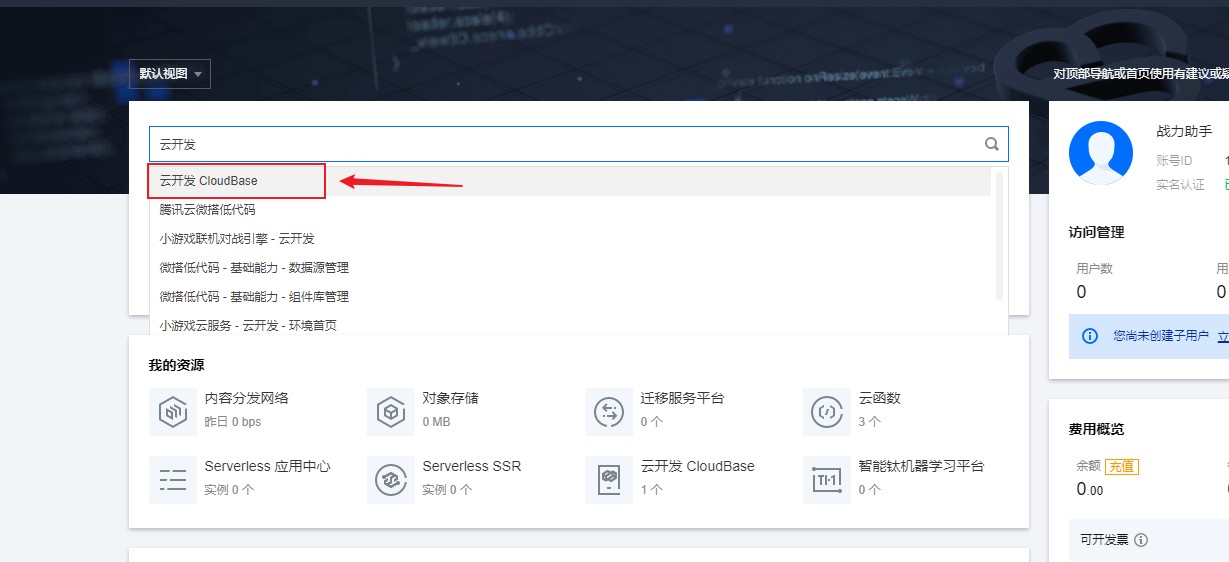Image resolution: width=1229 pixels, height=562 pixels.
Task: Click the user avatar icon
Action: pos(1101,154)
